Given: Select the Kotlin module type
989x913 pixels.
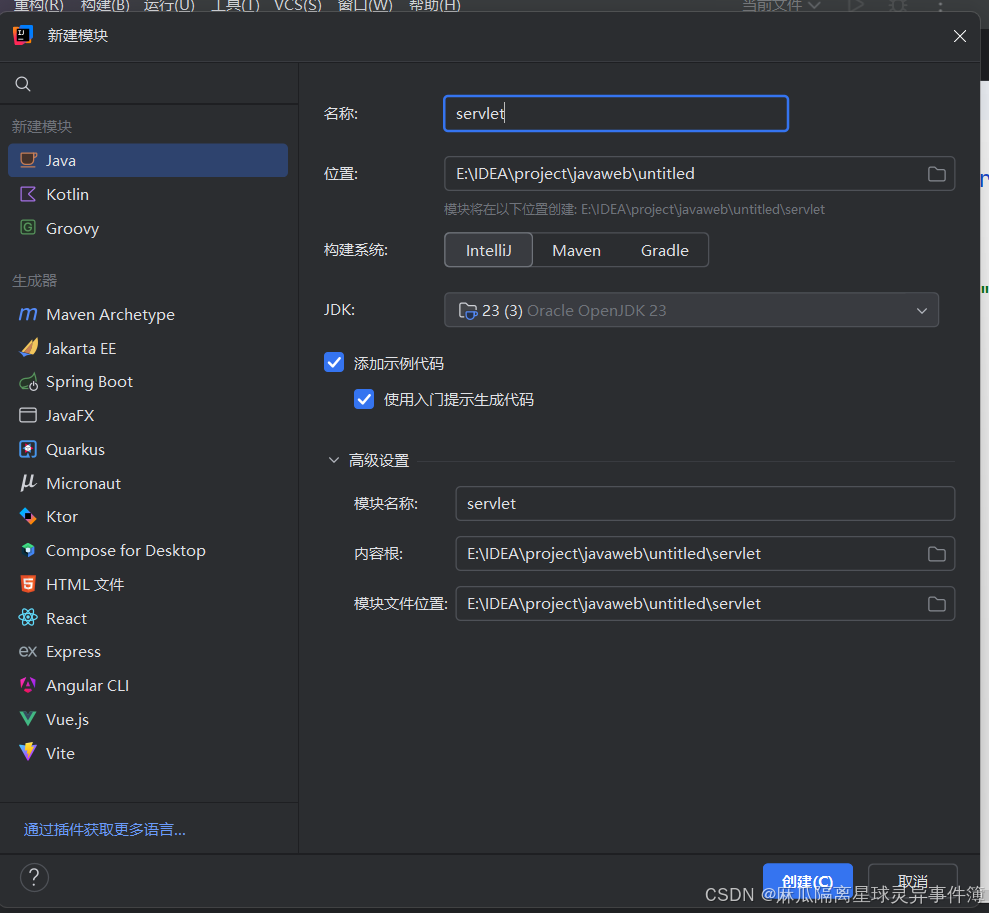Looking at the screenshot, I should point(148,194).
